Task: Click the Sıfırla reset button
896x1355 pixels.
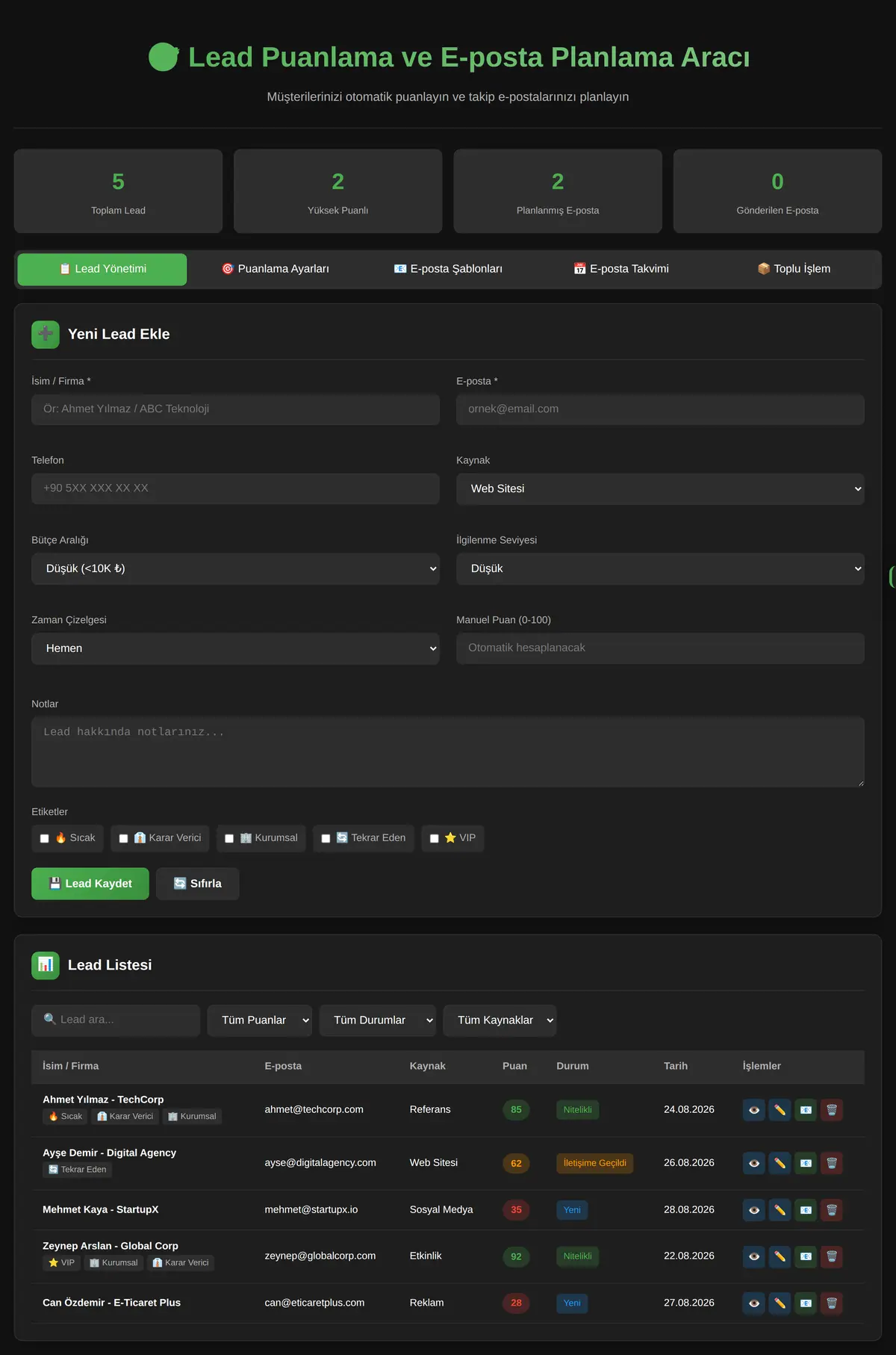Action: tap(198, 884)
